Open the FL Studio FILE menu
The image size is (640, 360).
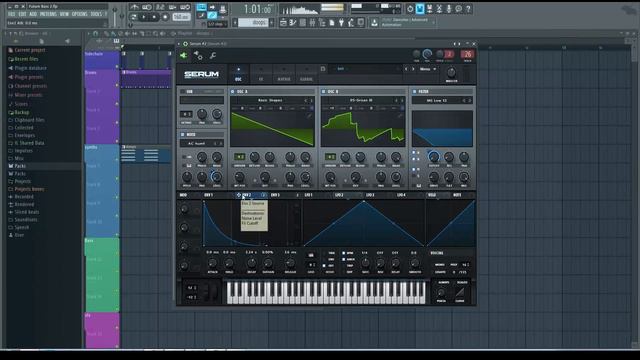(x=11, y=14)
